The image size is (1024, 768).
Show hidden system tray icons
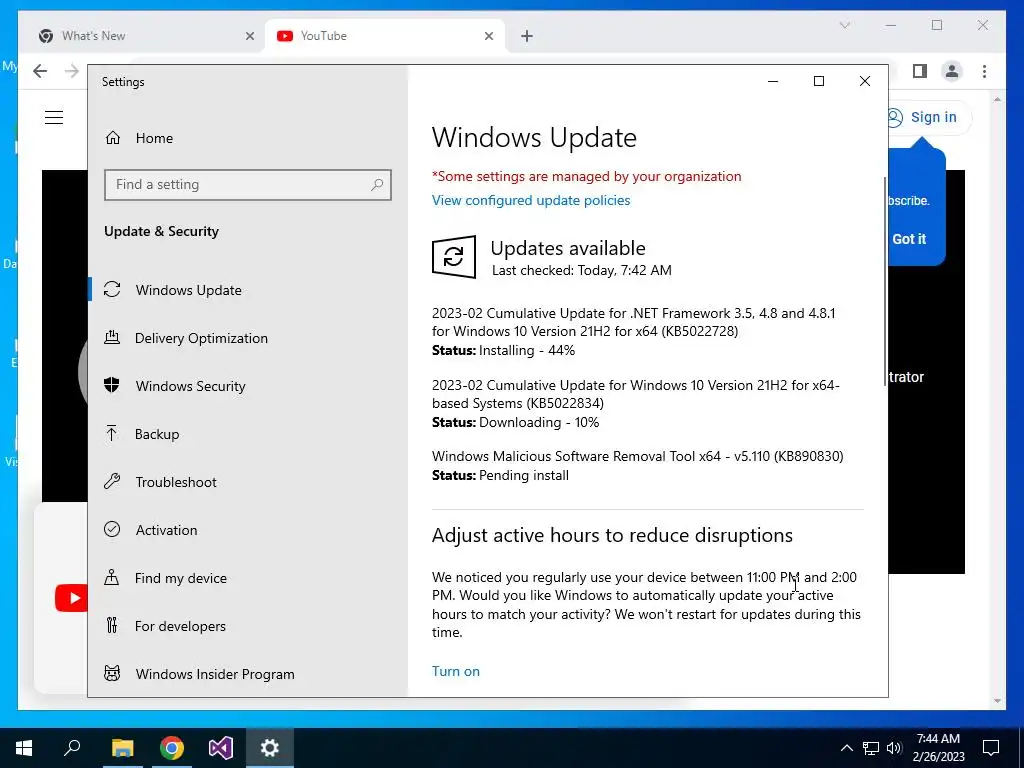pos(846,748)
